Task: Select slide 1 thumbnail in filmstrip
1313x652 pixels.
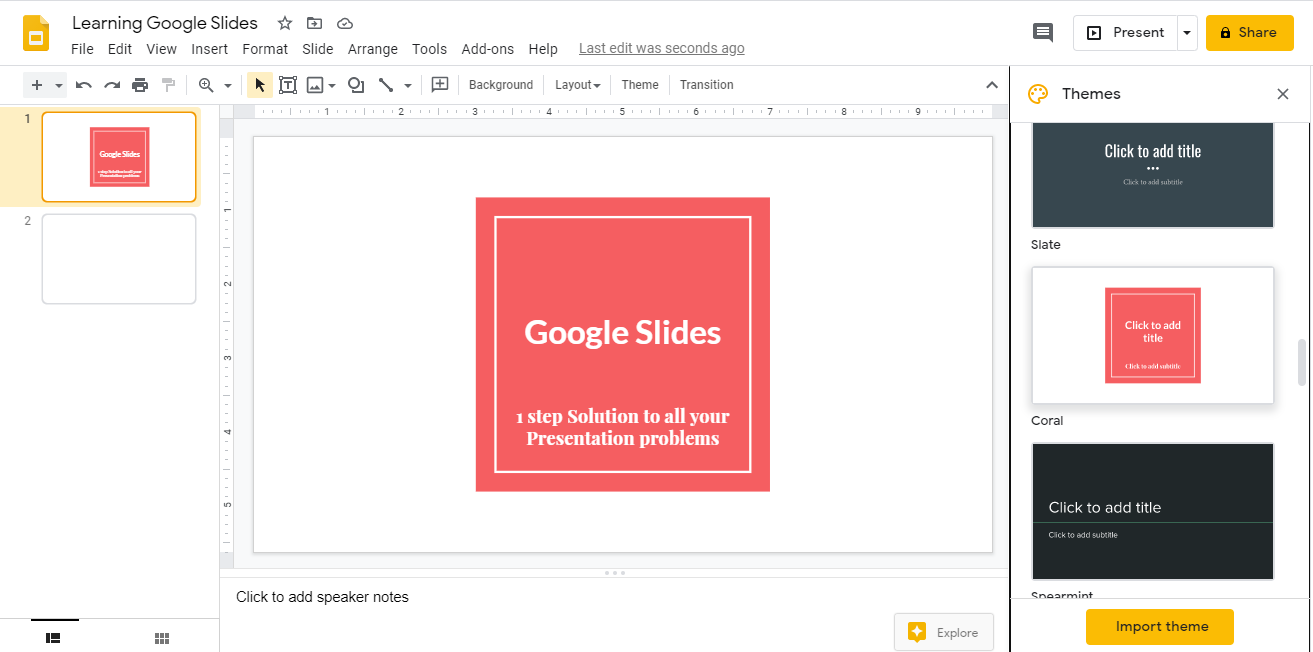Action: 119,157
